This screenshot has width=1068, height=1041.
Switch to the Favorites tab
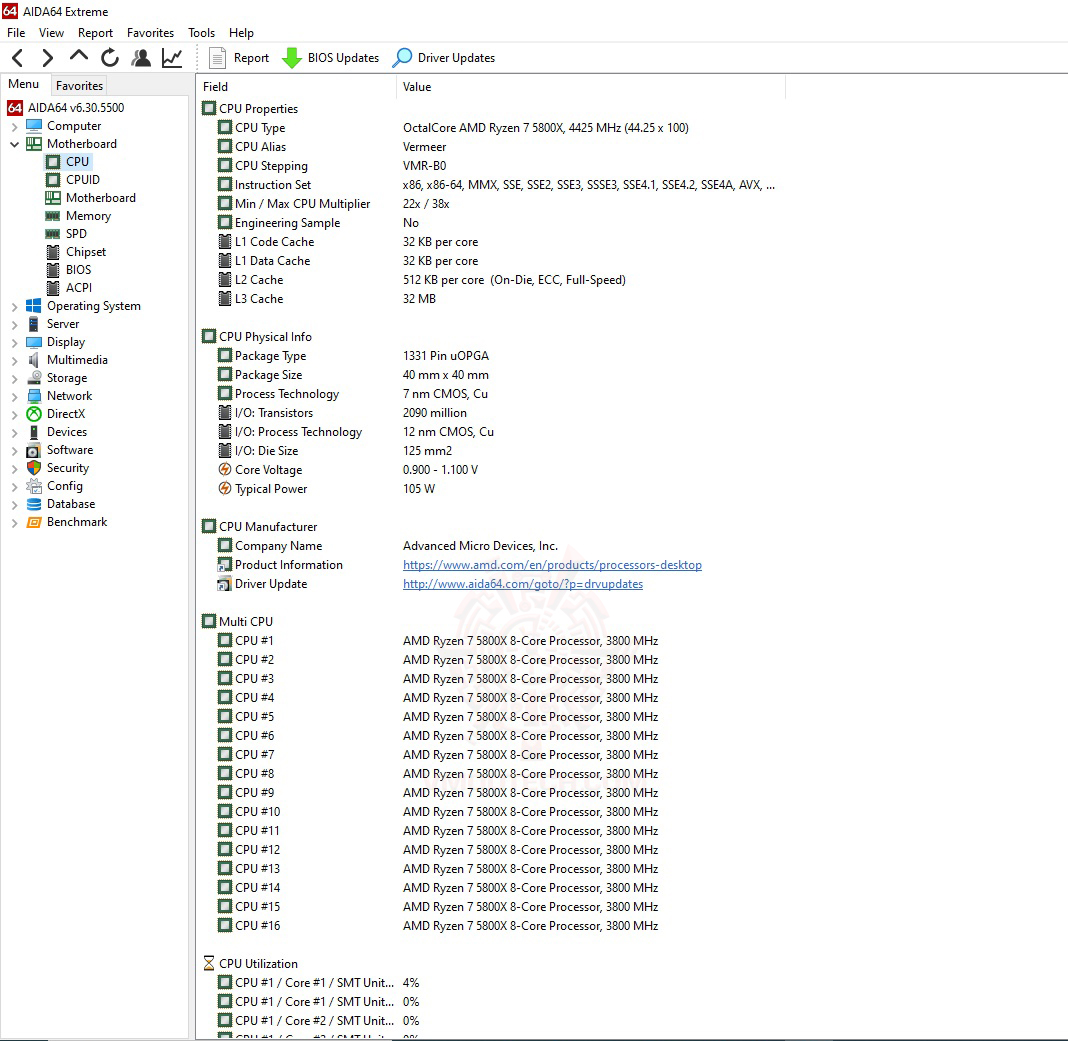79,85
